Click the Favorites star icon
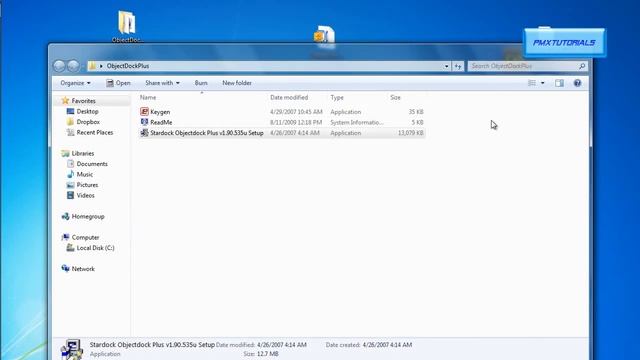 65,100
